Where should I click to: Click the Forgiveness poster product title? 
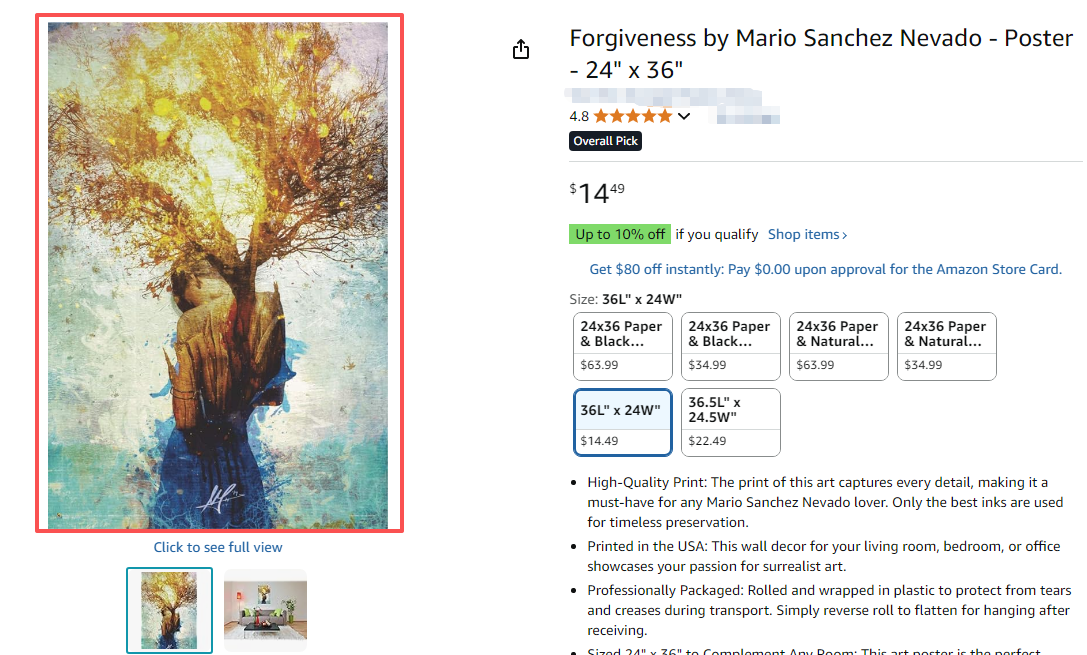(x=820, y=54)
